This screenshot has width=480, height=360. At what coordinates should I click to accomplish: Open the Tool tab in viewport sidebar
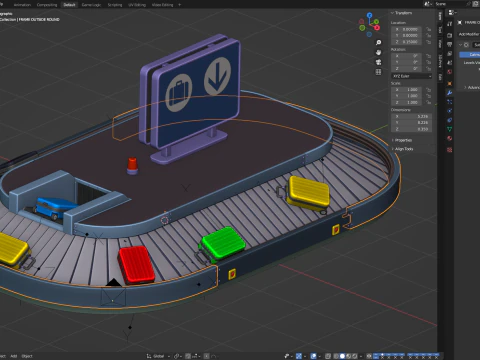click(440, 30)
